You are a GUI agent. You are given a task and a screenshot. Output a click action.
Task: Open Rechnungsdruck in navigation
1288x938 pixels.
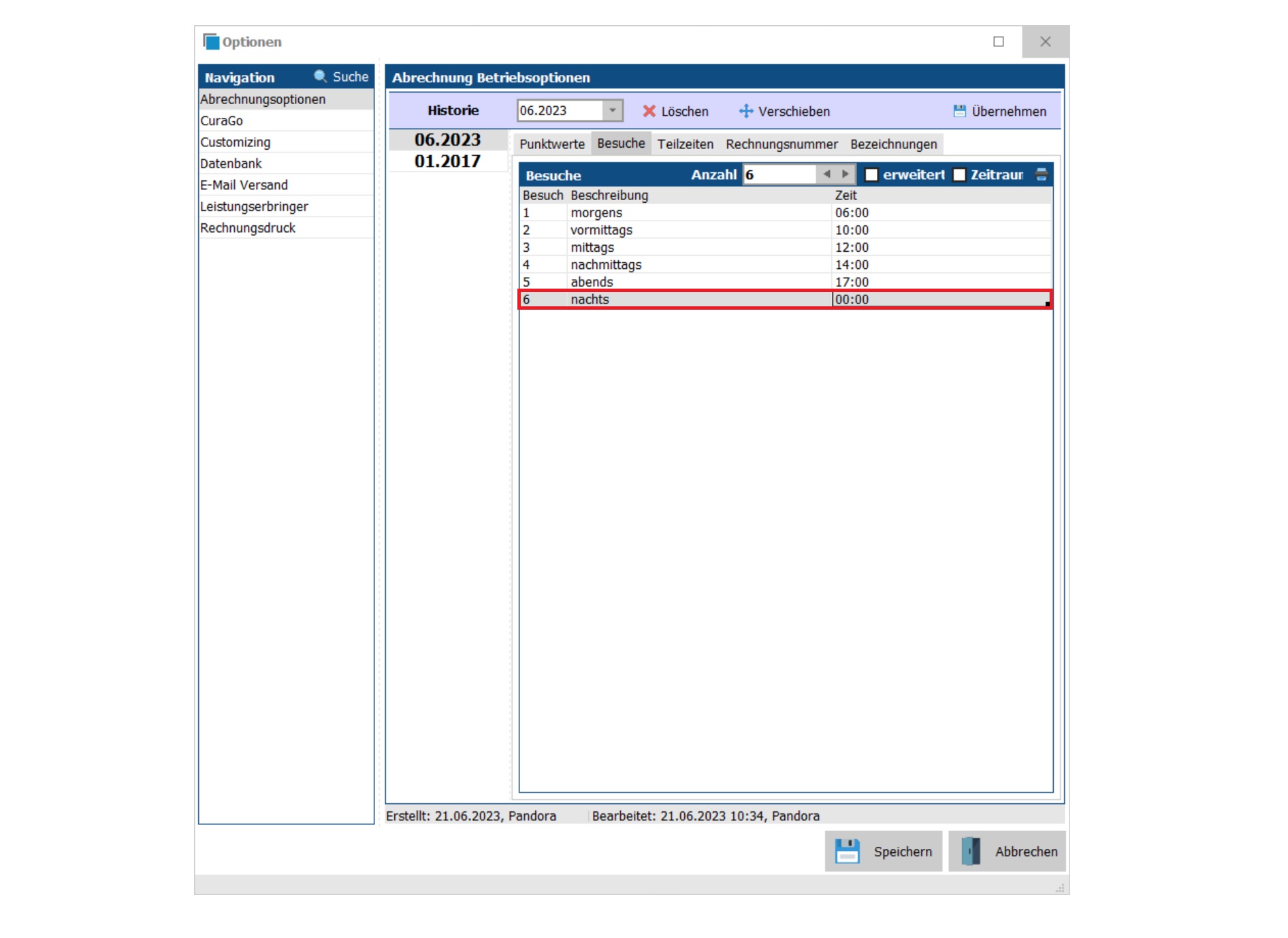point(286,228)
